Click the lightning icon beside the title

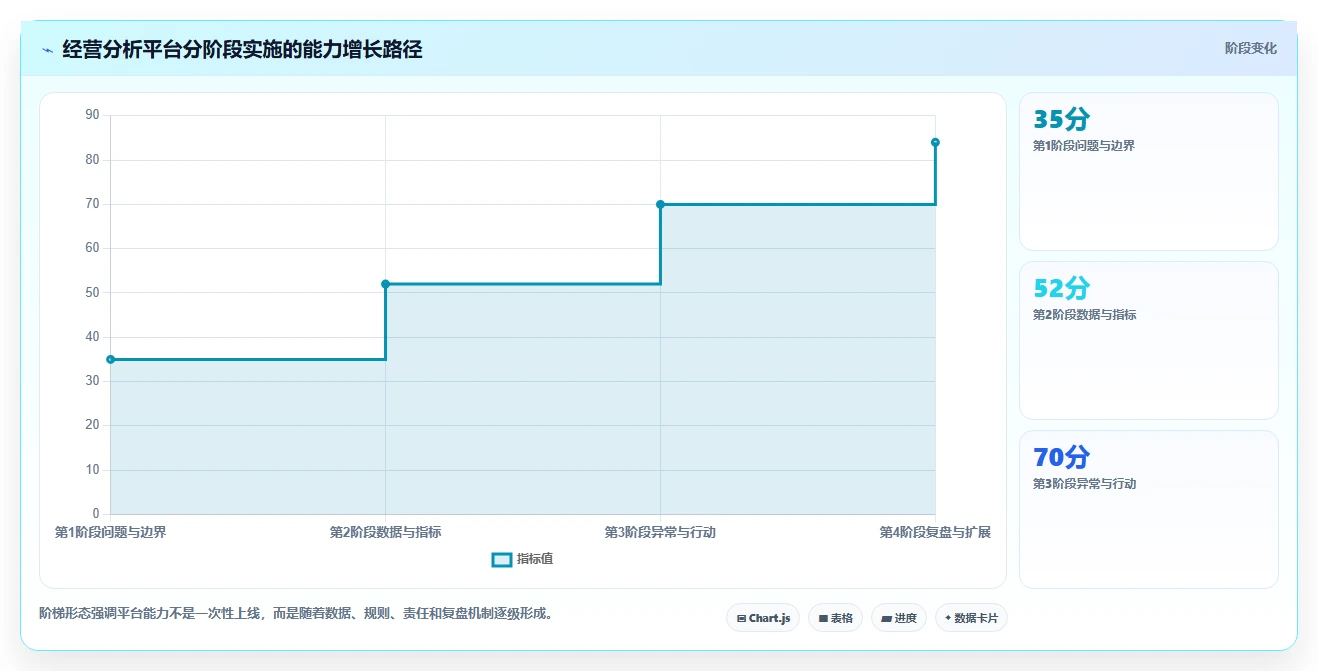(47, 50)
